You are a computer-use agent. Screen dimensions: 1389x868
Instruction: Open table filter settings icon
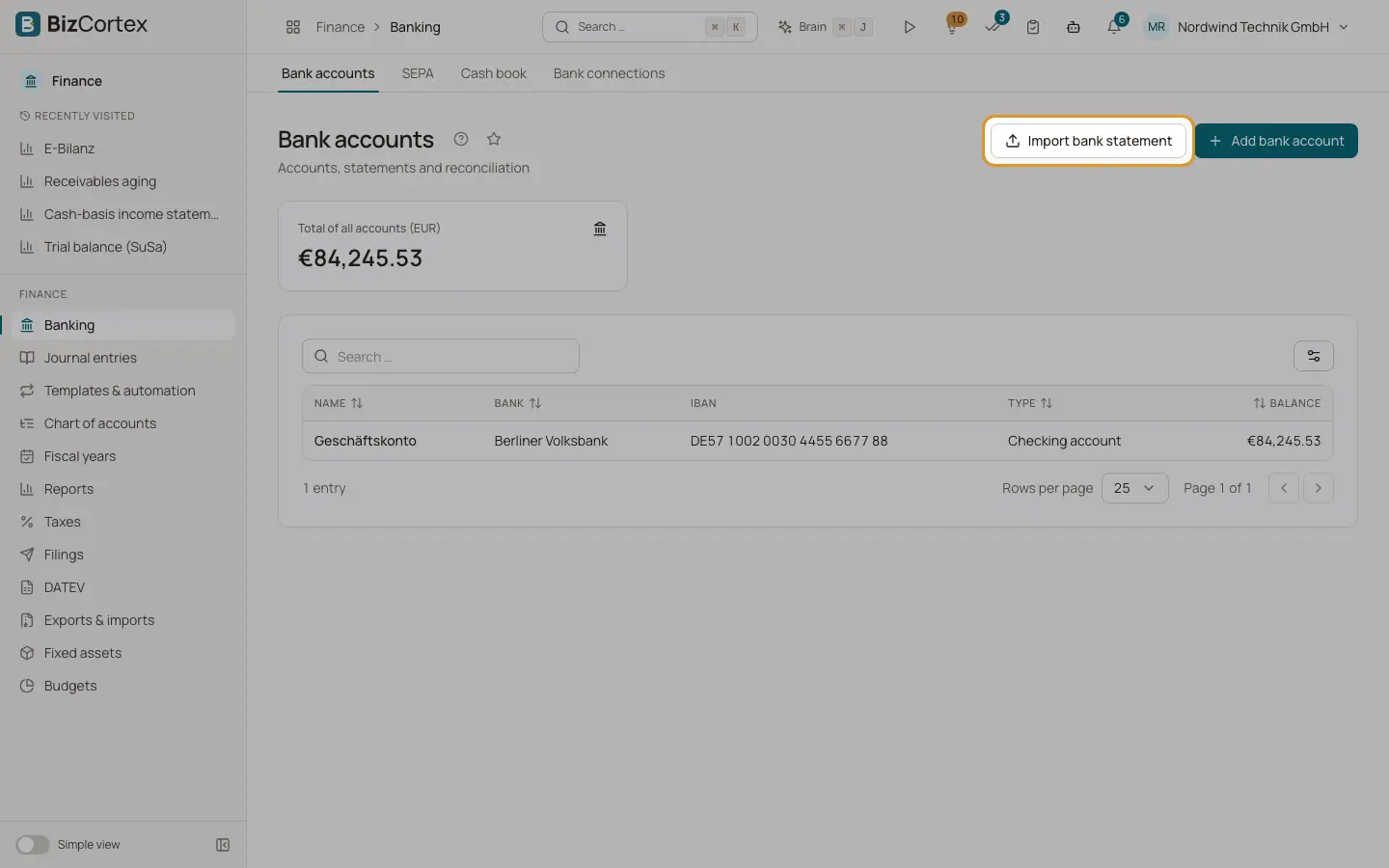(x=1314, y=356)
